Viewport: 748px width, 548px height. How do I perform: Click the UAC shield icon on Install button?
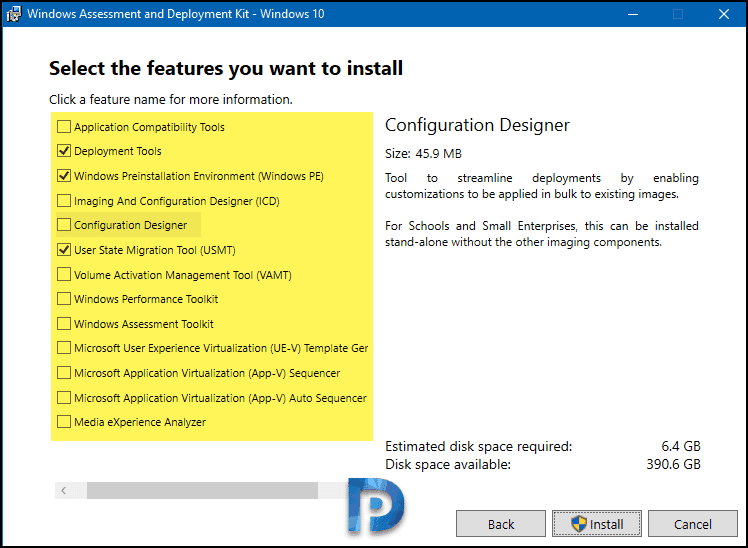[x=579, y=524]
